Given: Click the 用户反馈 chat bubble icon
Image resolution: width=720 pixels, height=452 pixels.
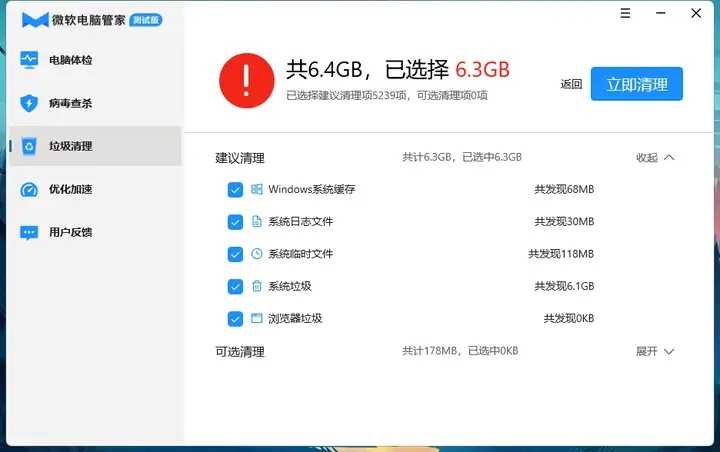Looking at the screenshot, I should click(29, 232).
